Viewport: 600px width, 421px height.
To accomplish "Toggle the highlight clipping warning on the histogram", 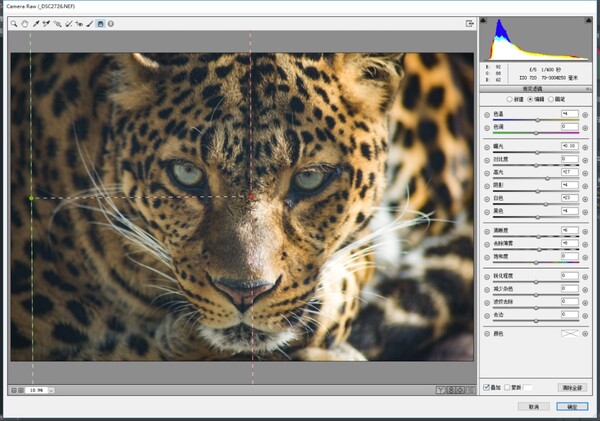I will pos(589,20).
